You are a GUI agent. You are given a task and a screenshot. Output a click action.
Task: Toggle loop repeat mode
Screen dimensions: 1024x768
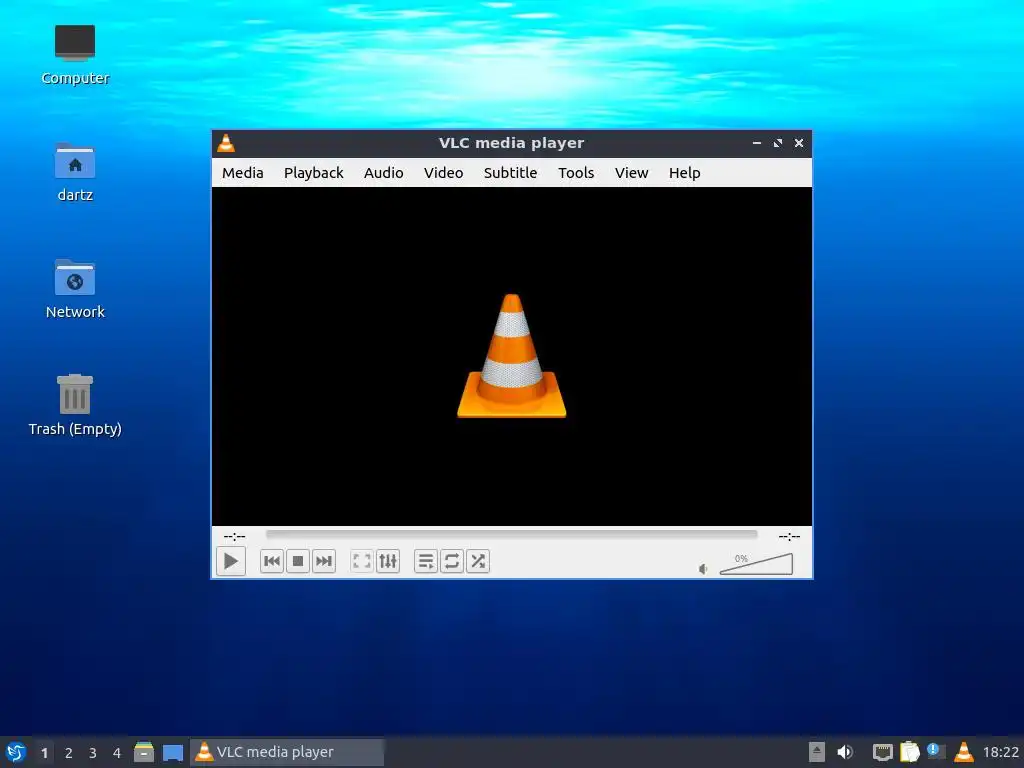point(452,561)
